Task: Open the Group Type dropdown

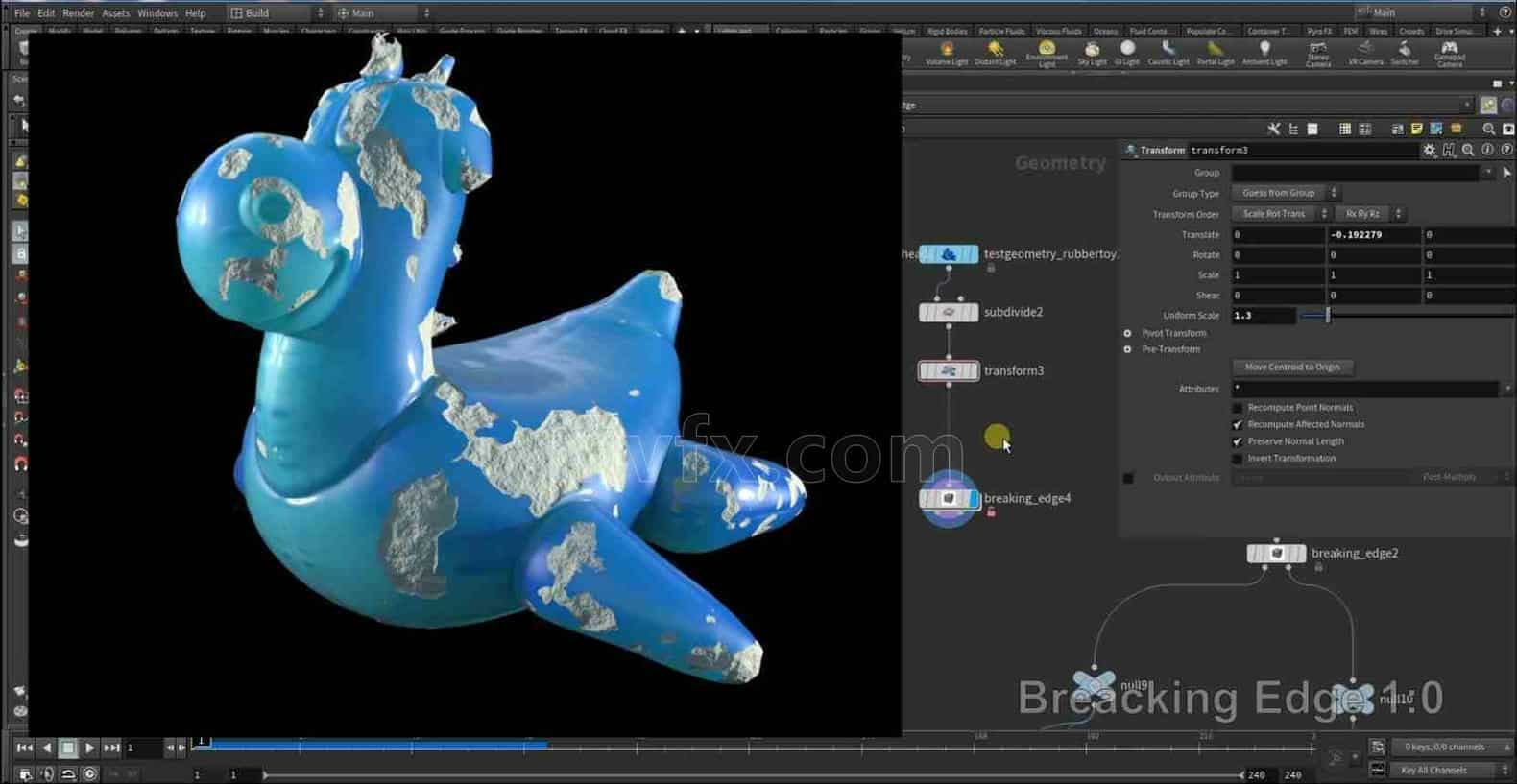Action: (x=1286, y=193)
